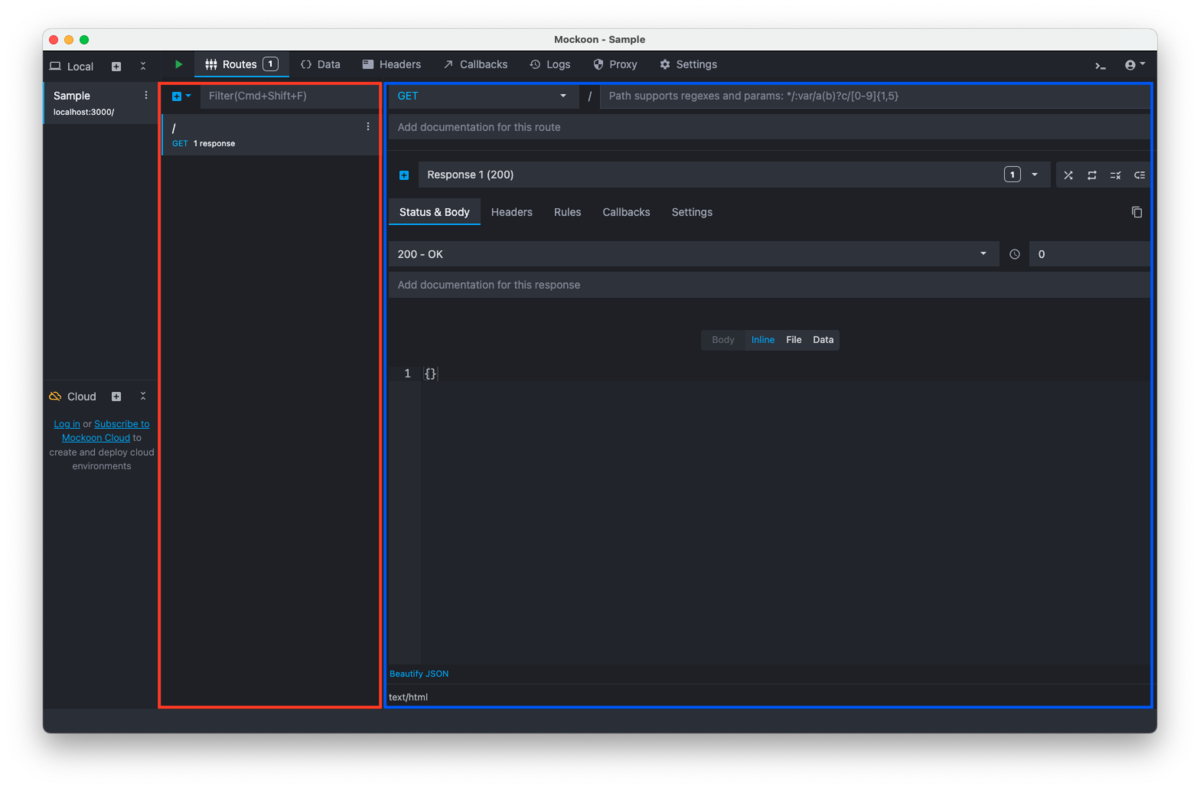Open the Logs tab
1200x790 pixels.
click(x=550, y=65)
